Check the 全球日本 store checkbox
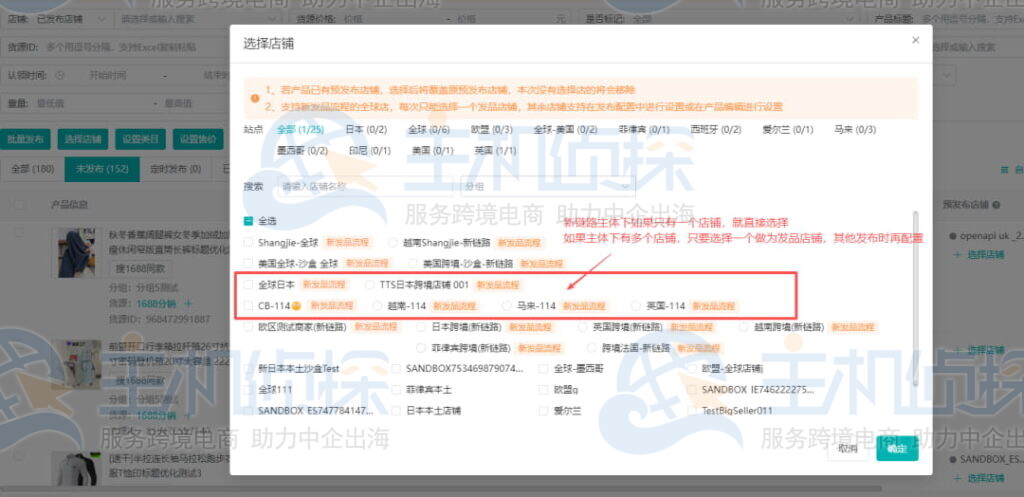Image resolution: width=1024 pixels, height=497 pixels. (x=248, y=285)
